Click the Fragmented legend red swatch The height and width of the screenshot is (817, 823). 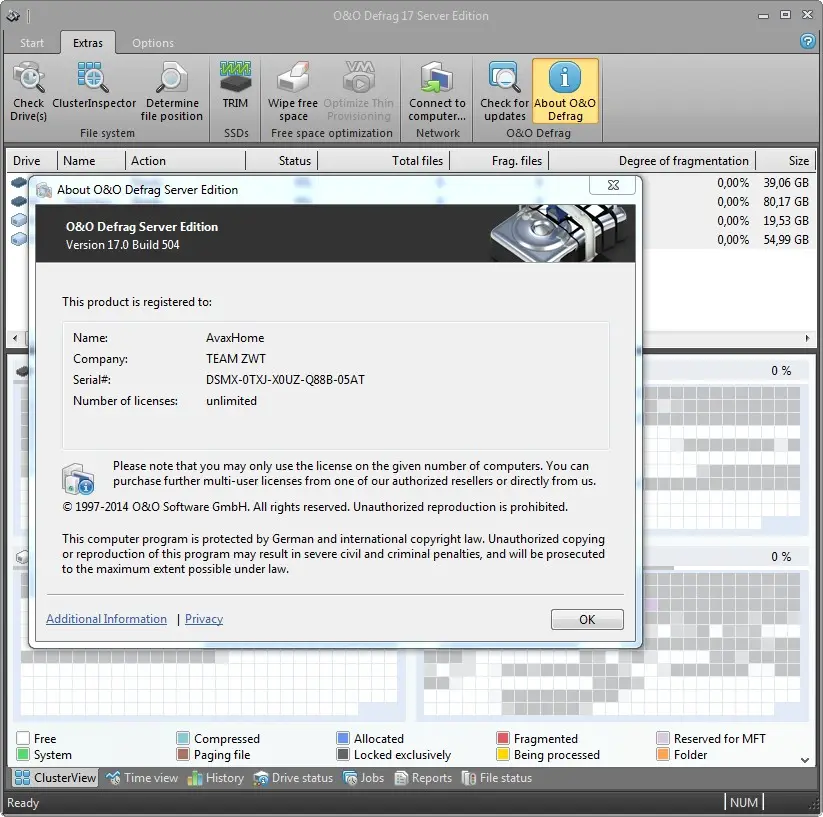[x=503, y=738]
